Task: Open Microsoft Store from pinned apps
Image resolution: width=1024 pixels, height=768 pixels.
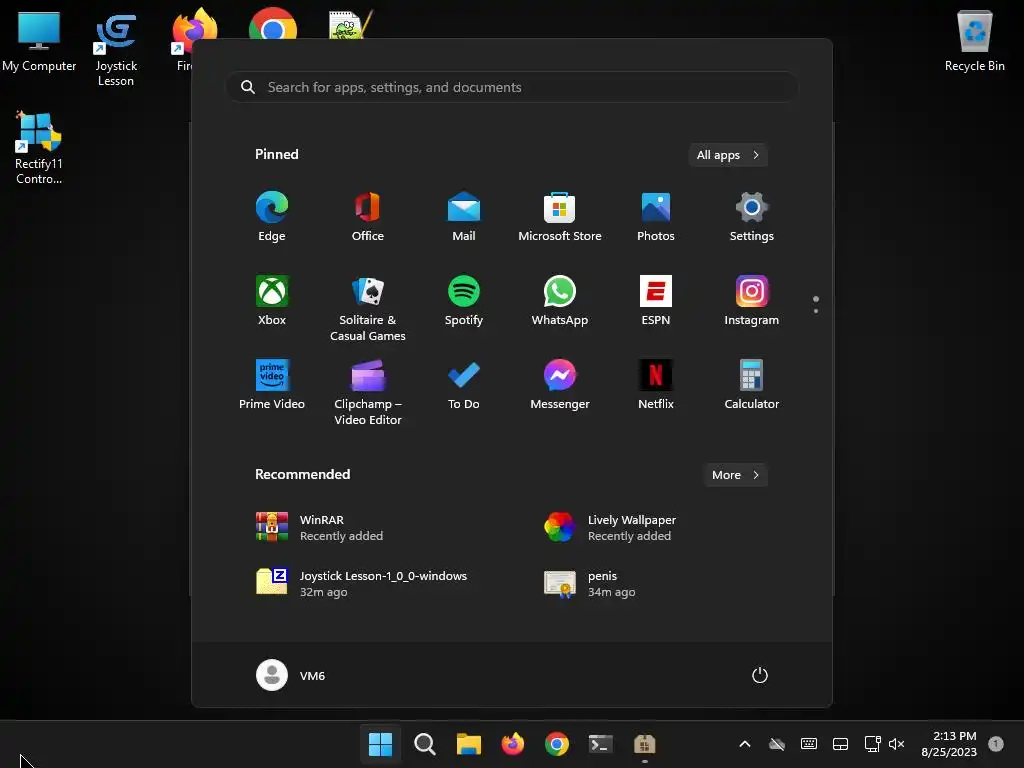Action: click(560, 217)
